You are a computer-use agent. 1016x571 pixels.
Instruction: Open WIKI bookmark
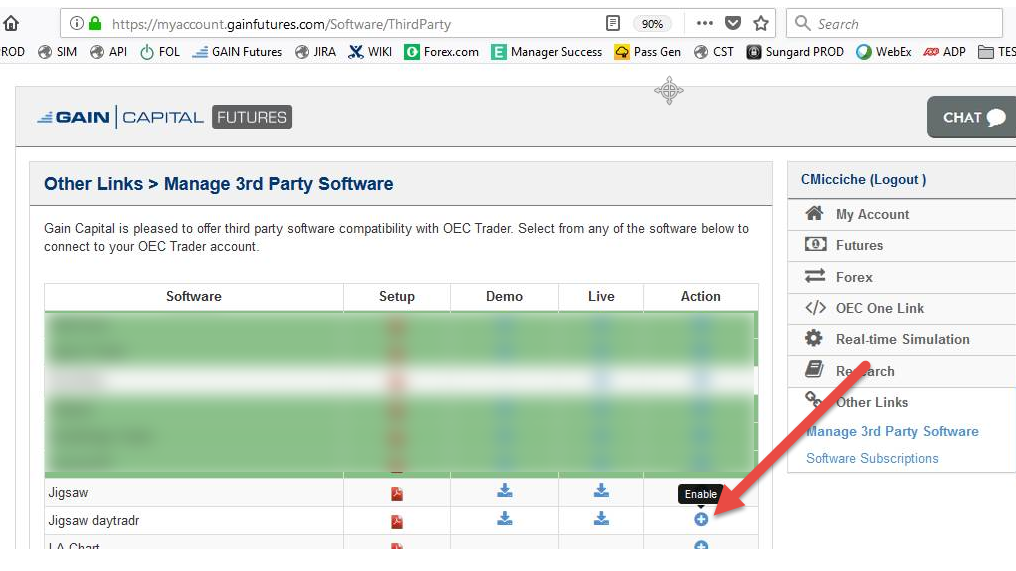370,52
